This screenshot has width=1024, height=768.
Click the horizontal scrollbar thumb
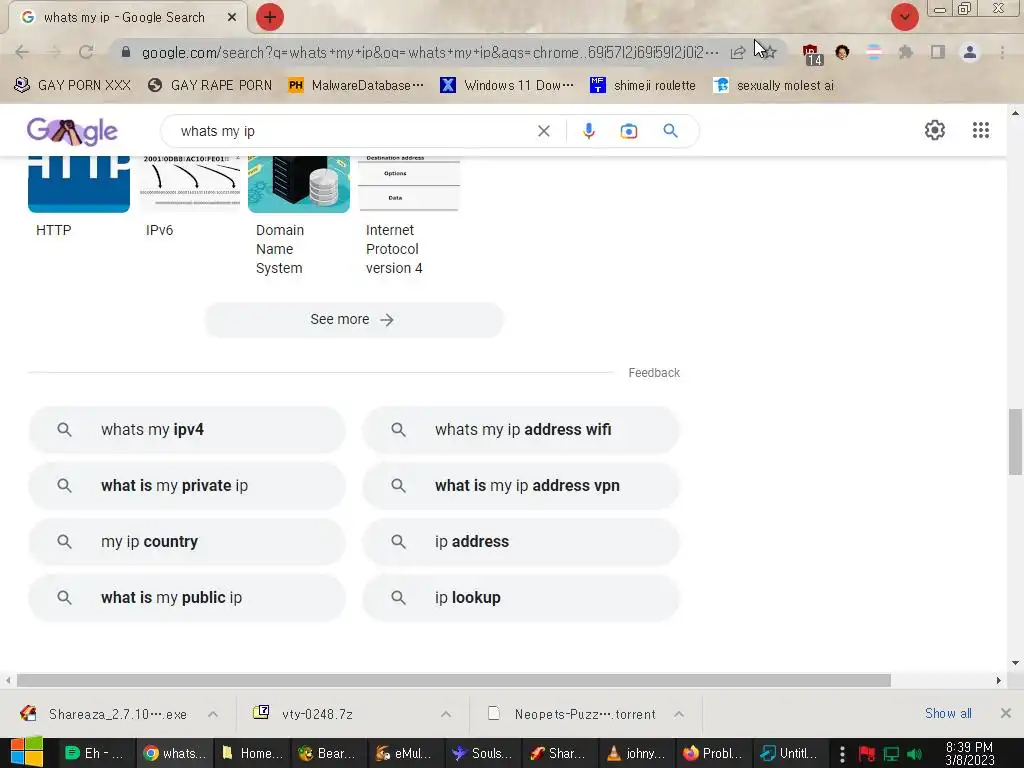tap(454, 680)
